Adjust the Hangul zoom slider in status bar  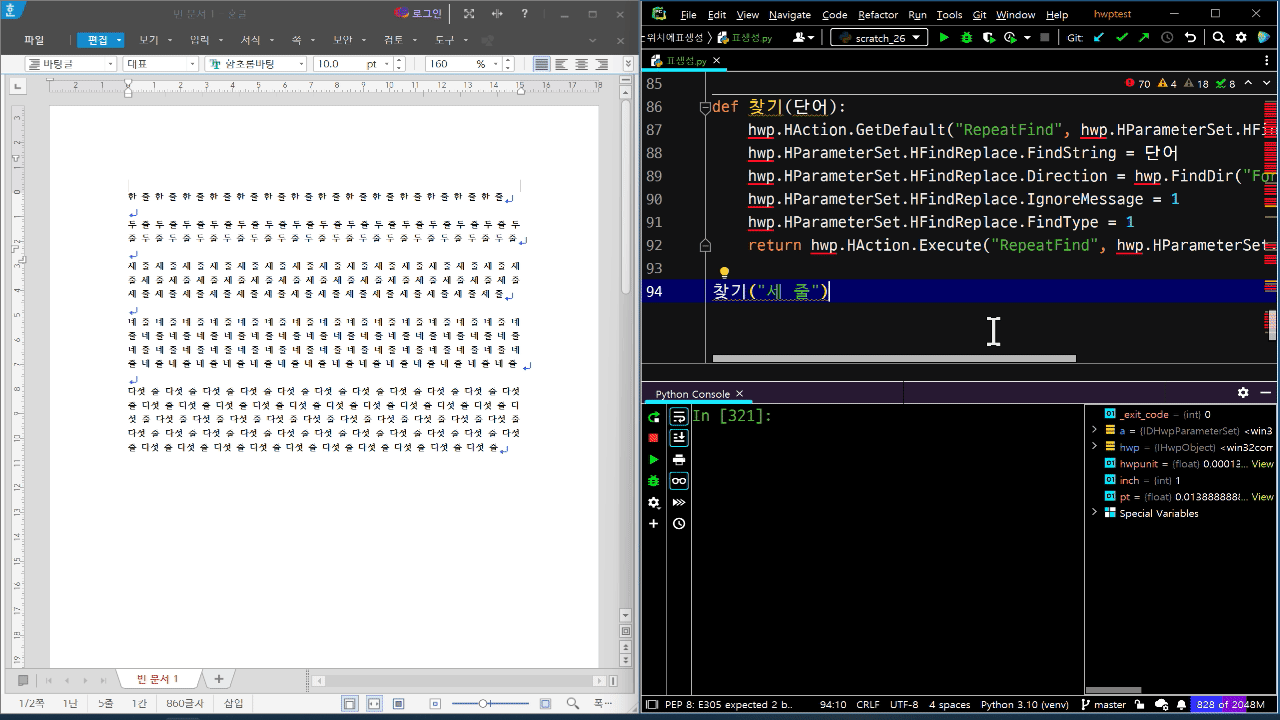tap(484, 704)
